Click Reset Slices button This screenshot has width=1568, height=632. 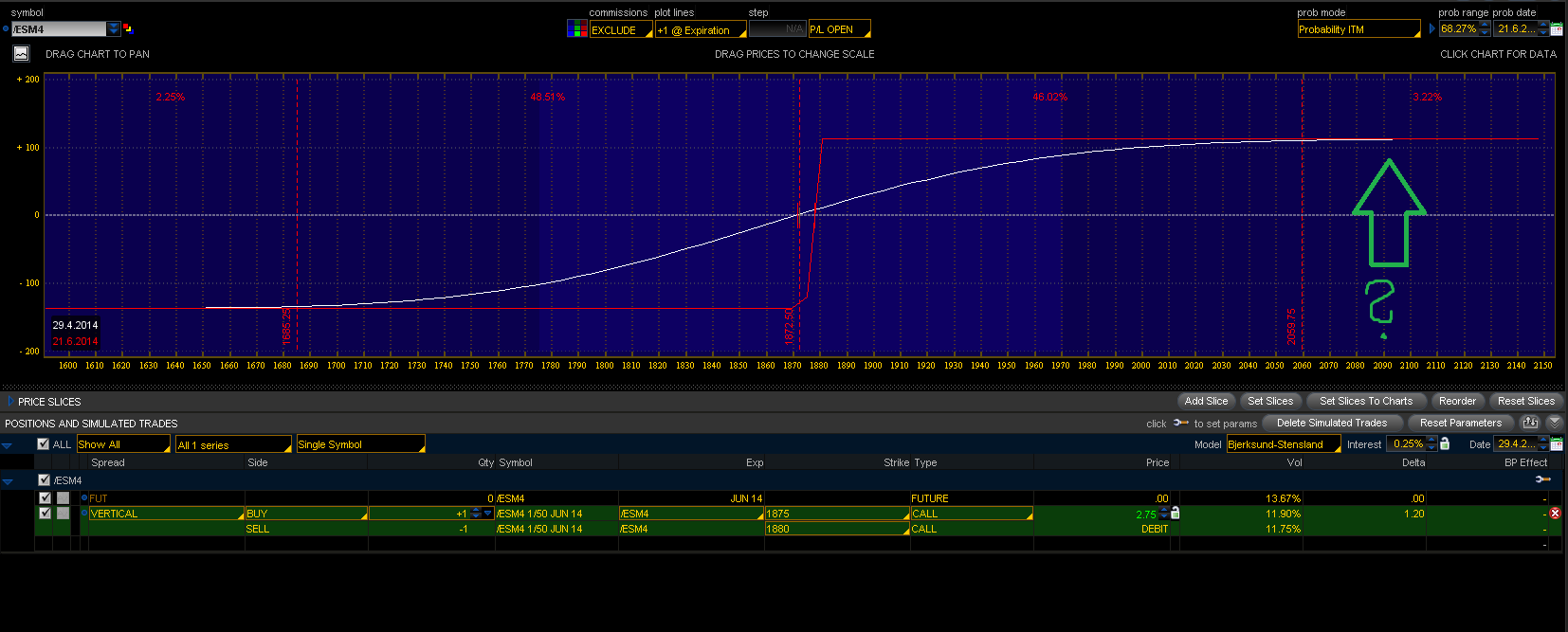[x=1525, y=401]
